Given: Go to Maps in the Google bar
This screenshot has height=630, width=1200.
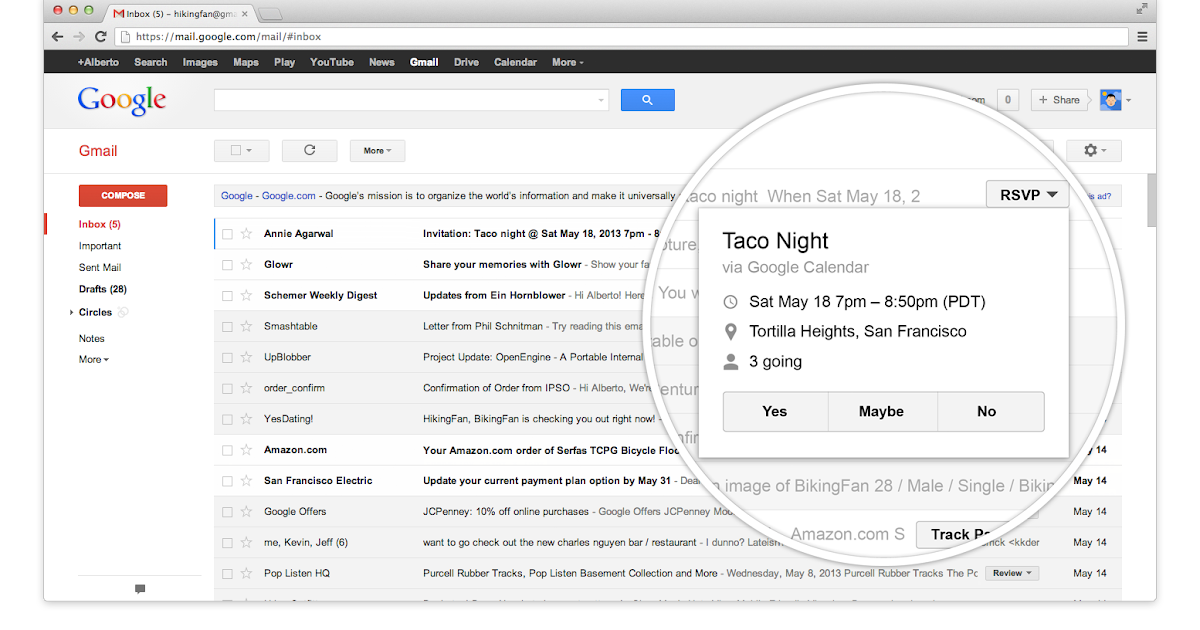Looking at the screenshot, I should point(246,62).
